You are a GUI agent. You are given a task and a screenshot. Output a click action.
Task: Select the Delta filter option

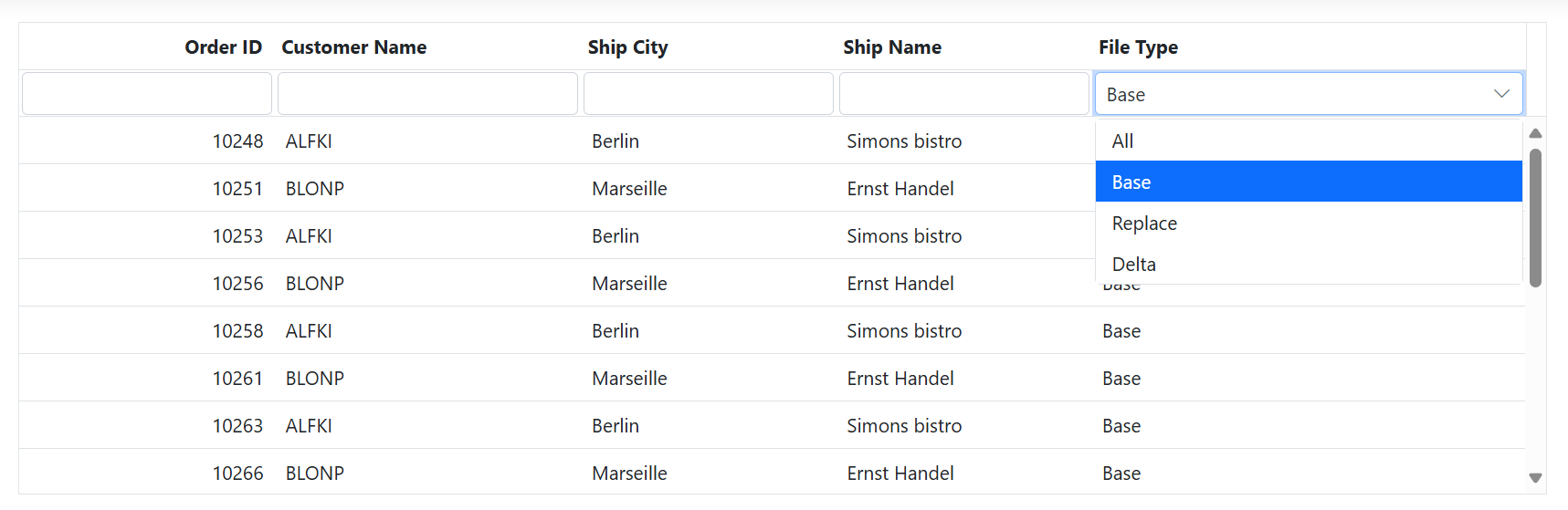(1309, 264)
